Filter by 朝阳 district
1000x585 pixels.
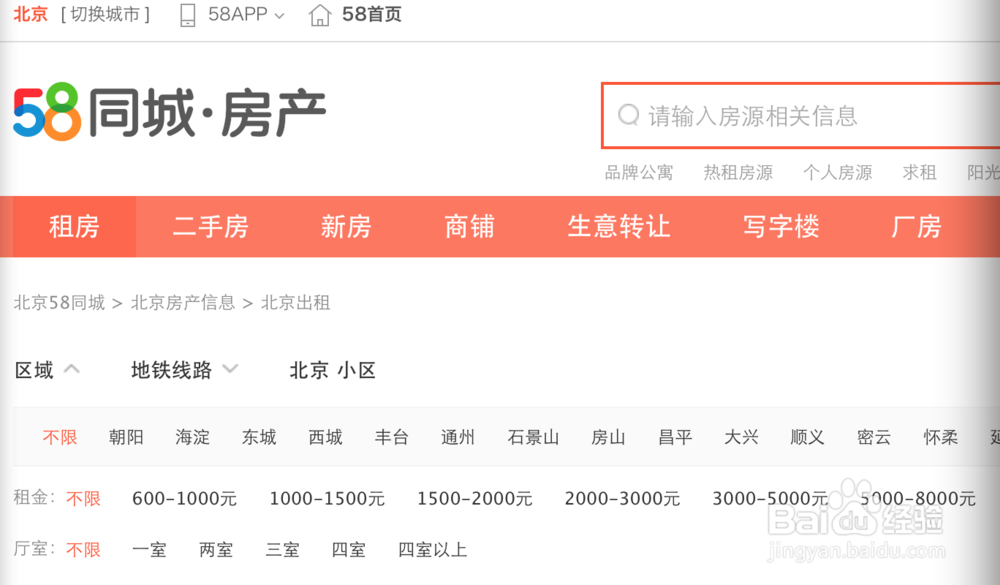pyautogui.click(x=126, y=437)
